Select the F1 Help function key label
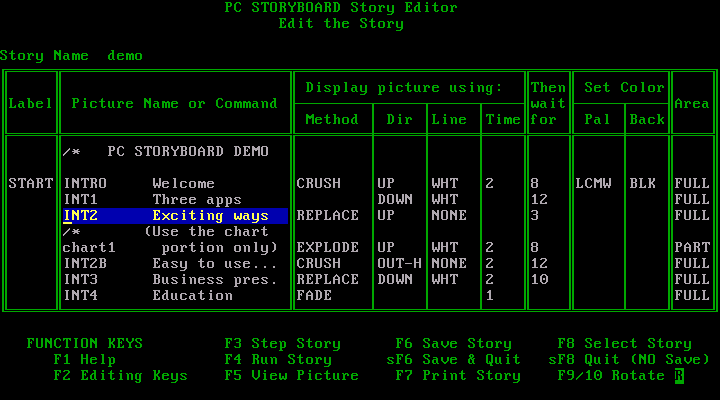This screenshot has height=400, width=720. pyautogui.click(x=84, y=360)
